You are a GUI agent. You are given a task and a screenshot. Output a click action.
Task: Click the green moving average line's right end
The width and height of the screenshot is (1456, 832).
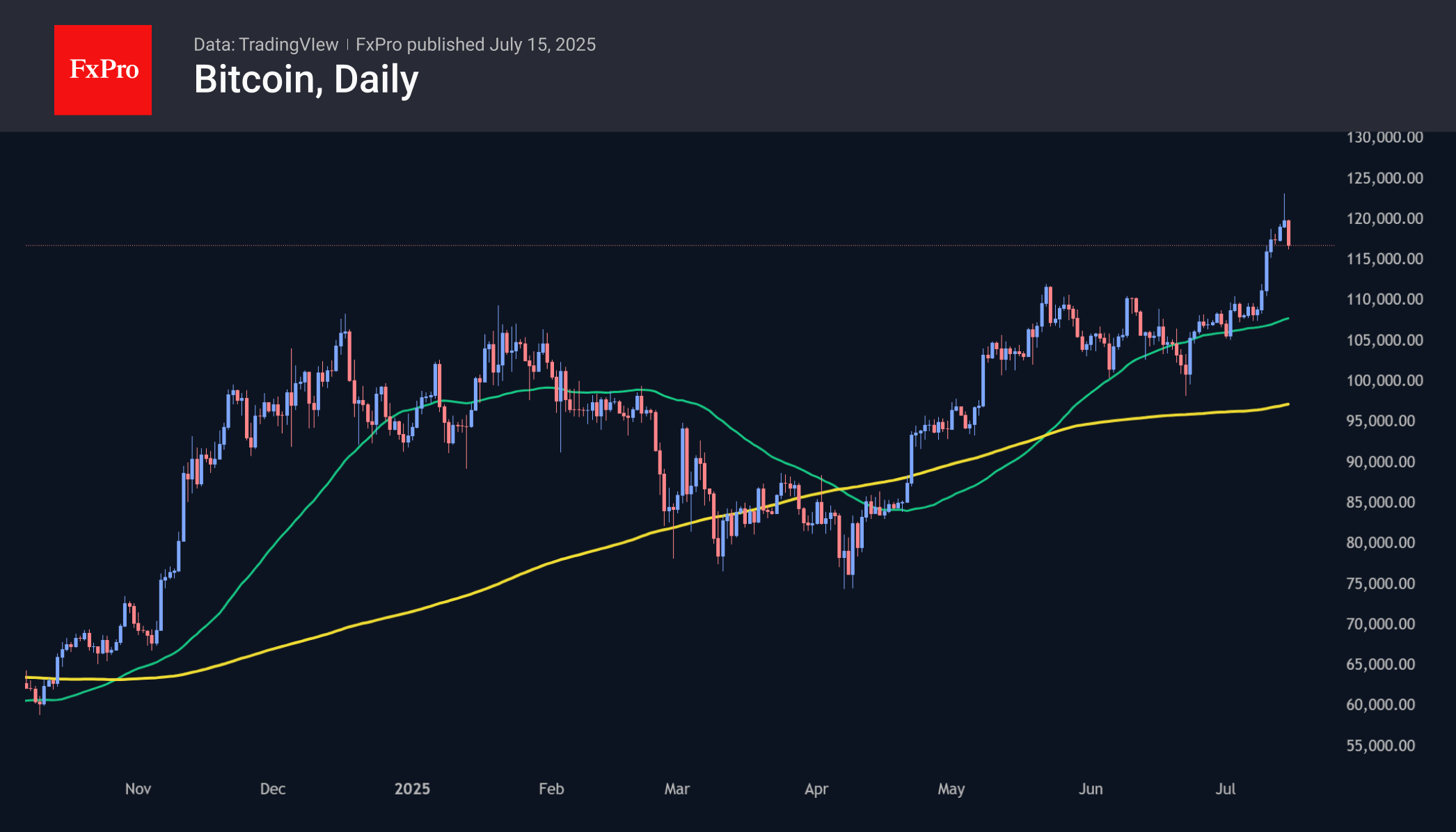tap(1288, 319)
